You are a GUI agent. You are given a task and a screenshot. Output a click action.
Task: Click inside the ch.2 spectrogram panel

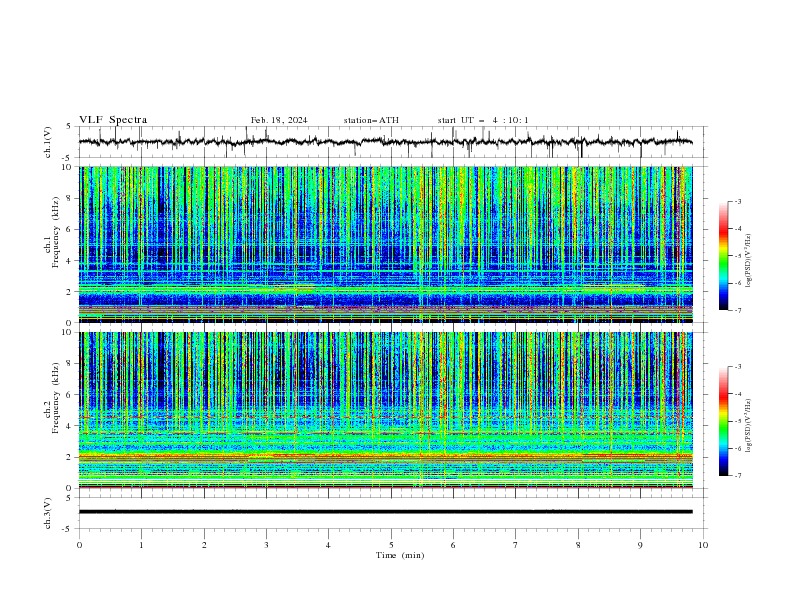pyautogui.click(x=385, y=410)
